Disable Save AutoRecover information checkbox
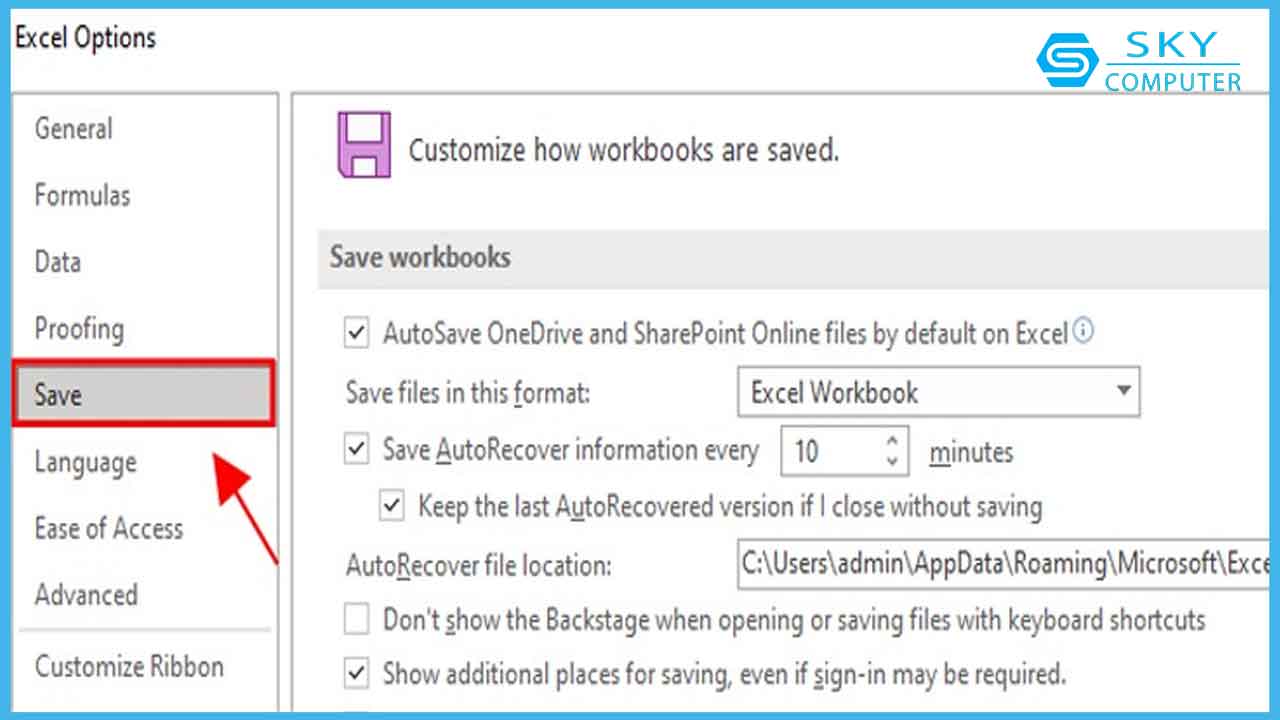 (x=357, y=449)
